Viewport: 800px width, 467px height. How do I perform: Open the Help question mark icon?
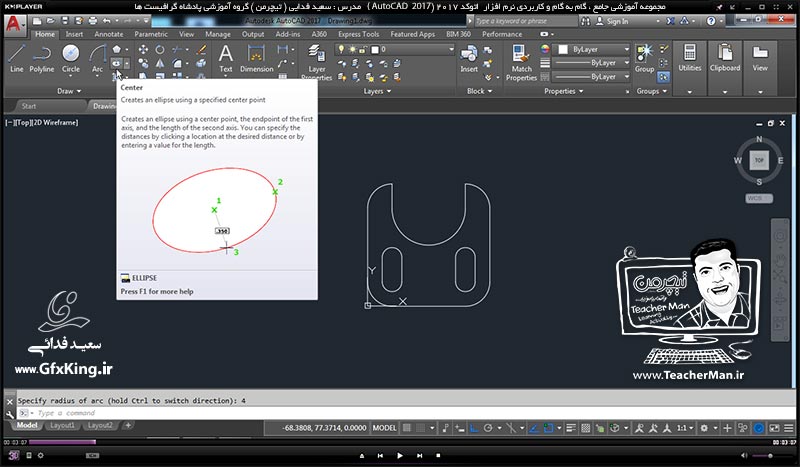point(711,21)
